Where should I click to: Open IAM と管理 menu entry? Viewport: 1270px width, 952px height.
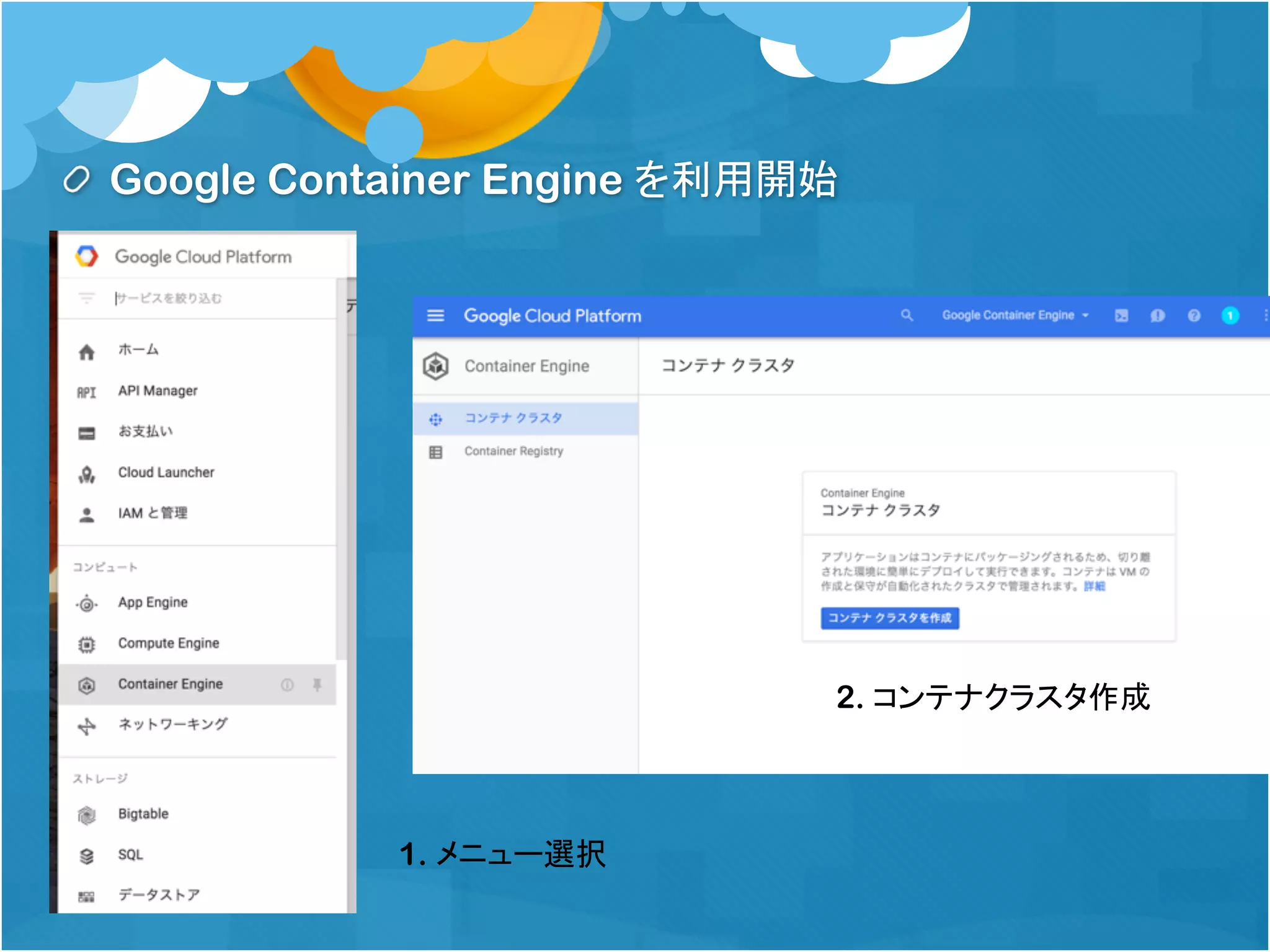(x=153, y=513)
